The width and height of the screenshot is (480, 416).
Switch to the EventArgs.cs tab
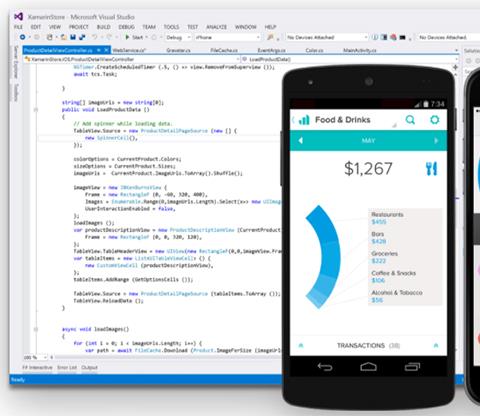click(271, 50)
